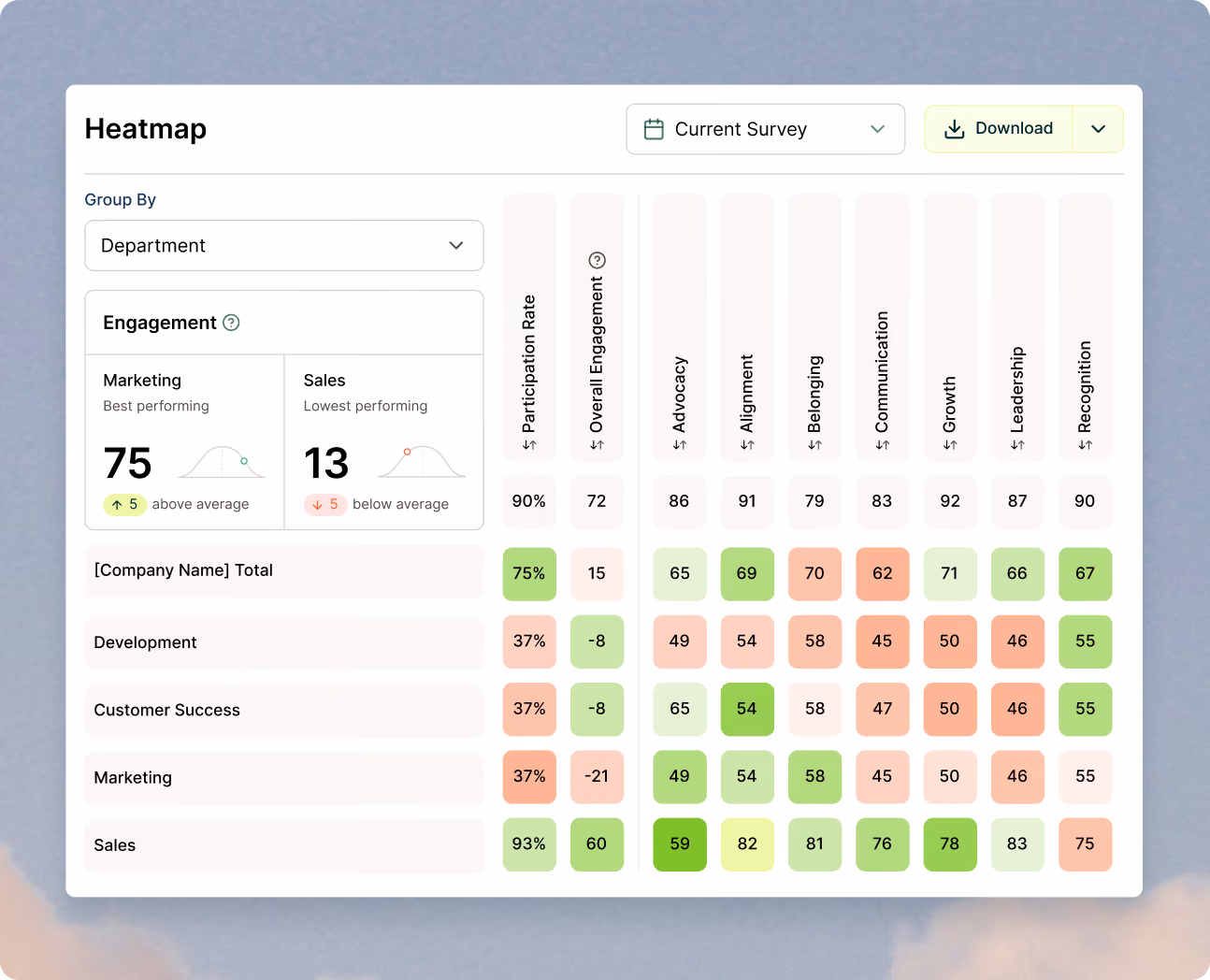Click the 90% participation benchmark cell

[x=529, y=501]
